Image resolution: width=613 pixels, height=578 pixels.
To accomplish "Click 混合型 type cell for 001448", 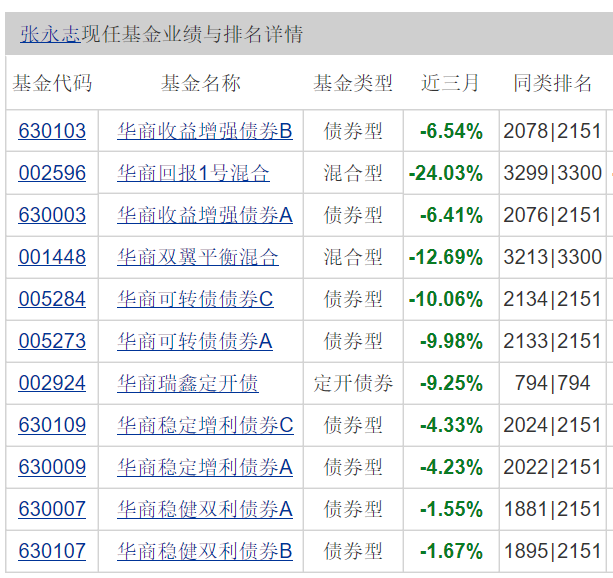I will click(x=353, y=257).
